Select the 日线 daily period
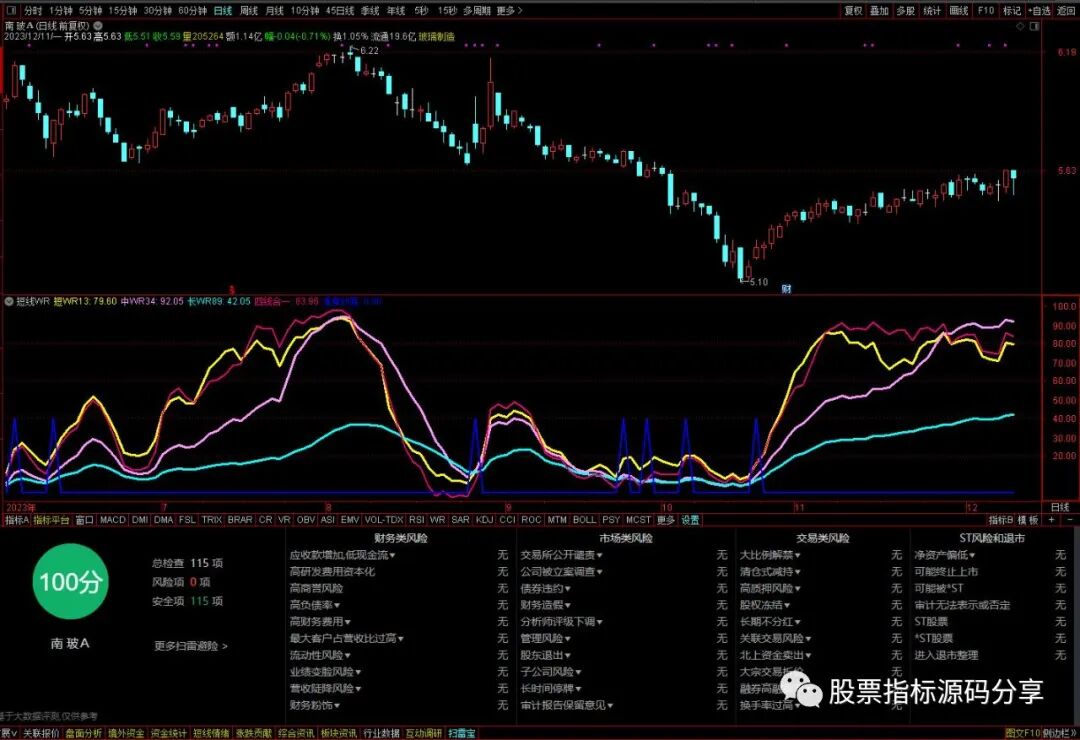 (x=222, y=11)
